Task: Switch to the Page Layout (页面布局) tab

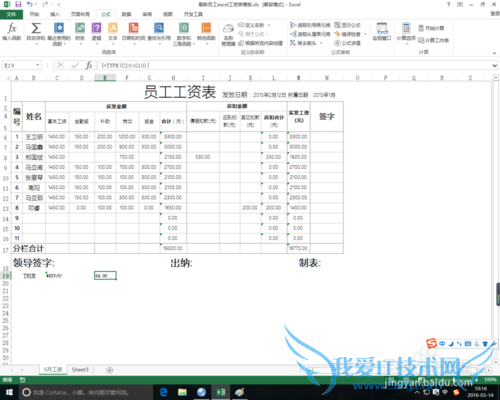Action: pyautogui.click(x=80, y=14)
